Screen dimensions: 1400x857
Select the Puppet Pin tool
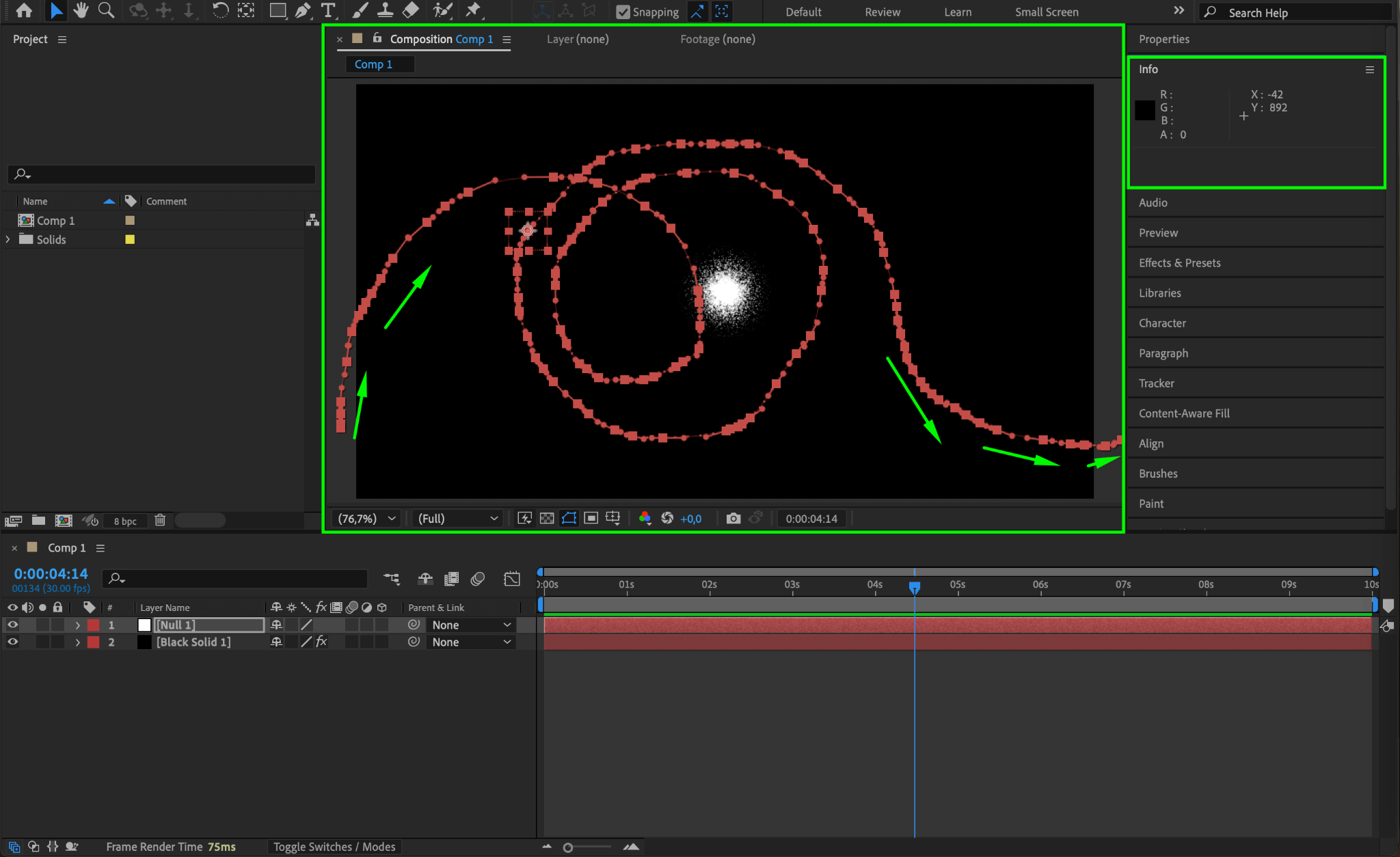[473, 10]
